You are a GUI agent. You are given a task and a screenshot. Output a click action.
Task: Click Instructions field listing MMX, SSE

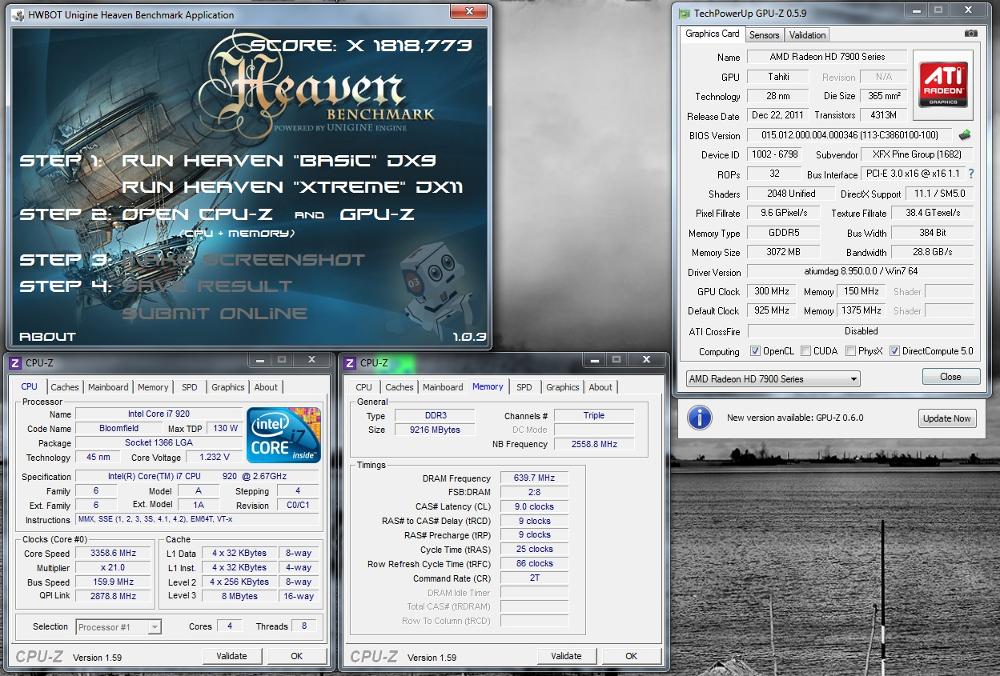coord(196,519)
